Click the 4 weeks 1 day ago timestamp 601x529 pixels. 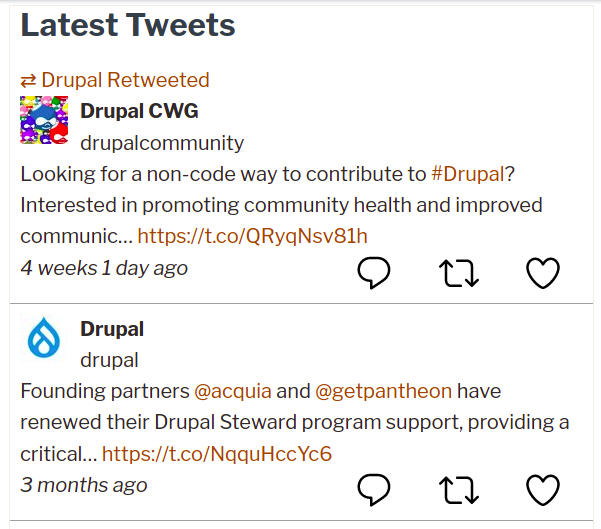tap(104, 268)
